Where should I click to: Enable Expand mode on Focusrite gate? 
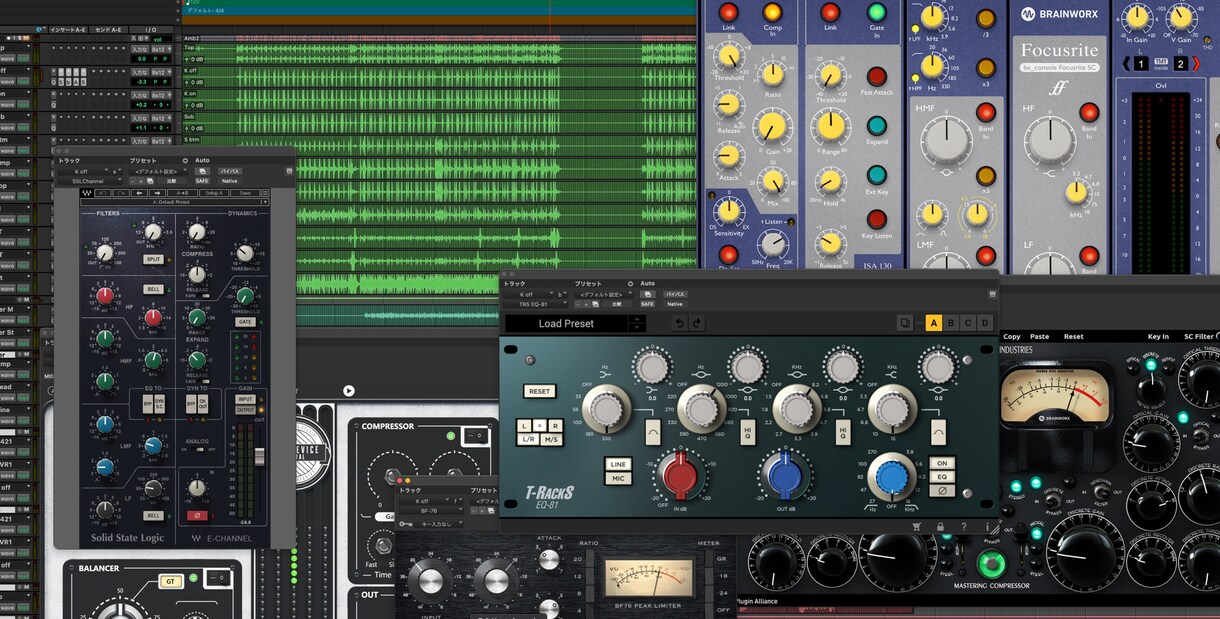pyautogui.click(x=876, y=125)
